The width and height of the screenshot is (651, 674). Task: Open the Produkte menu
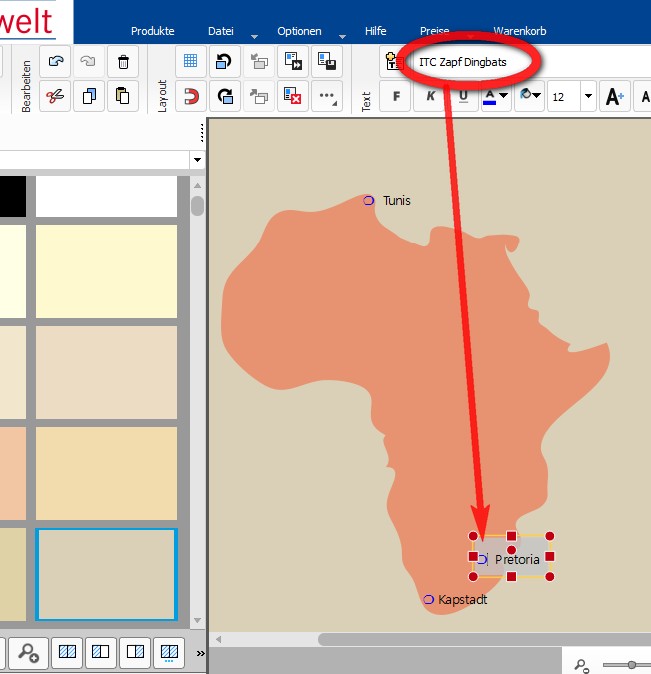pos(152,31)
